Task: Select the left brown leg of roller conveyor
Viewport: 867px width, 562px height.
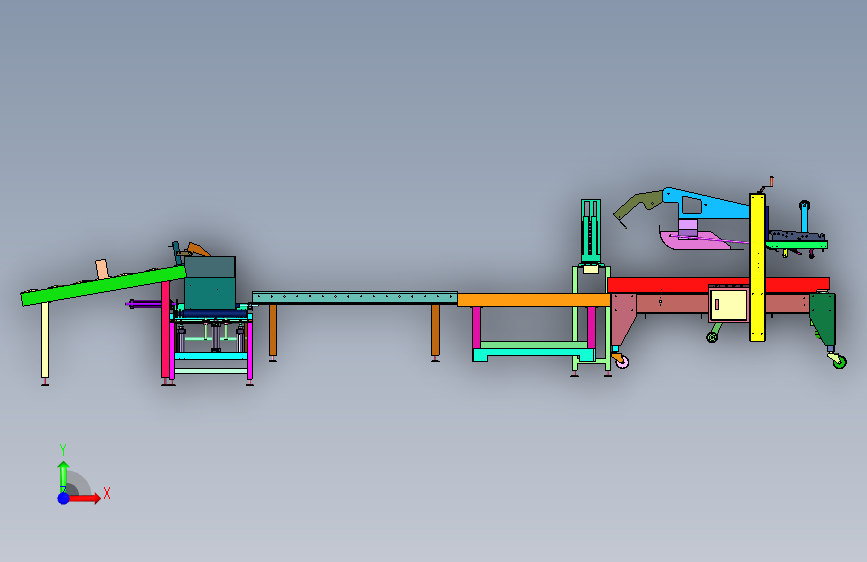Action: (273, 330)
